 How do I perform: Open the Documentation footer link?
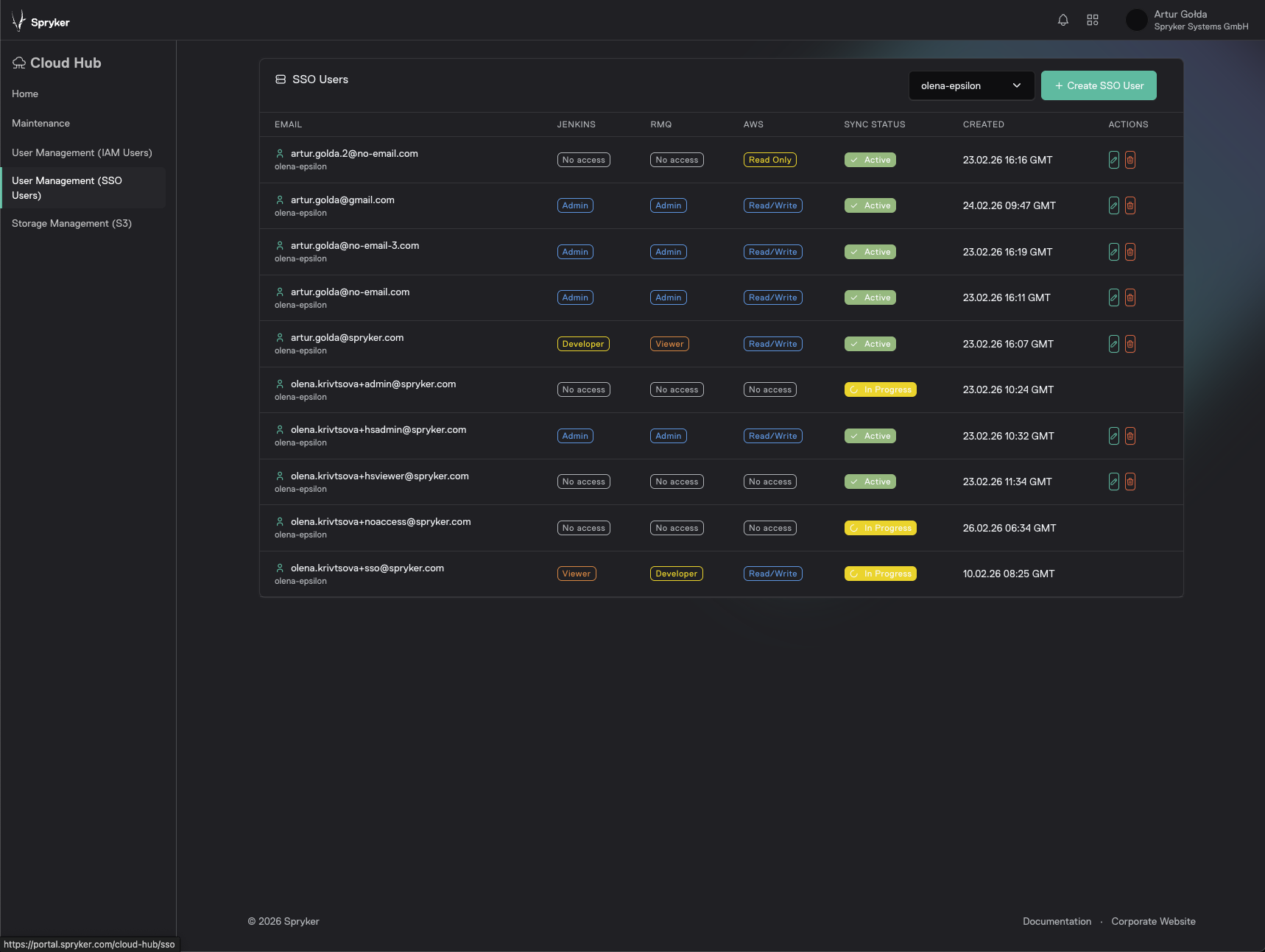(1057, 922)
